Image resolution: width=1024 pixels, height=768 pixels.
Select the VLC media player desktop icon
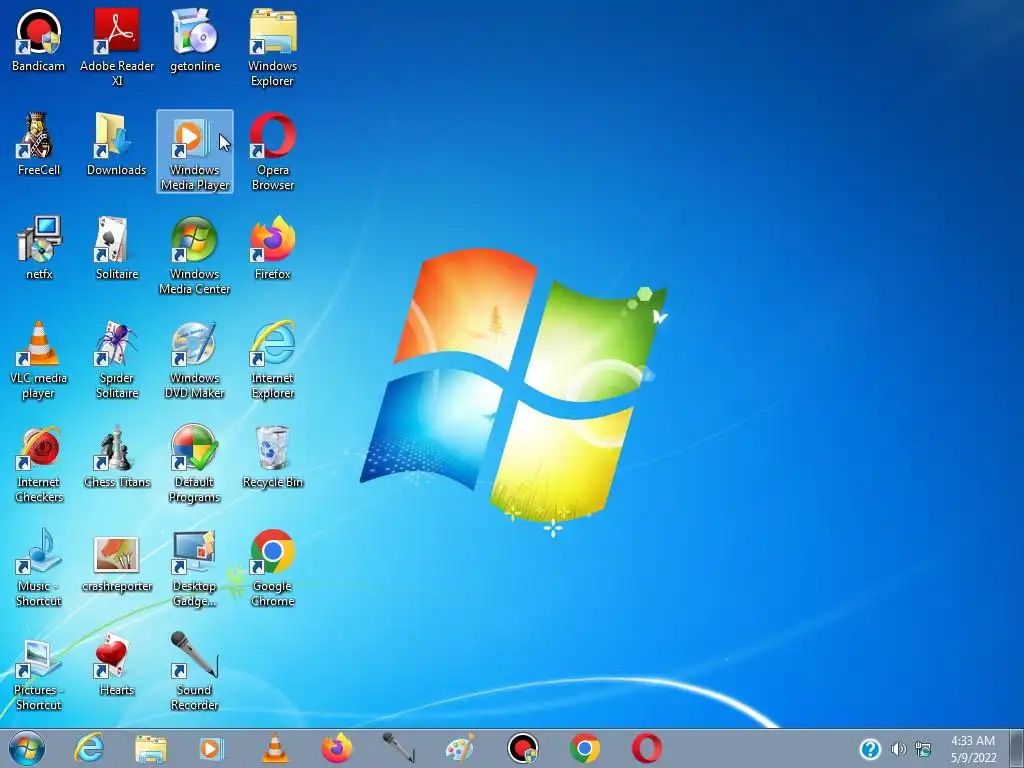(x=39, y=359)
